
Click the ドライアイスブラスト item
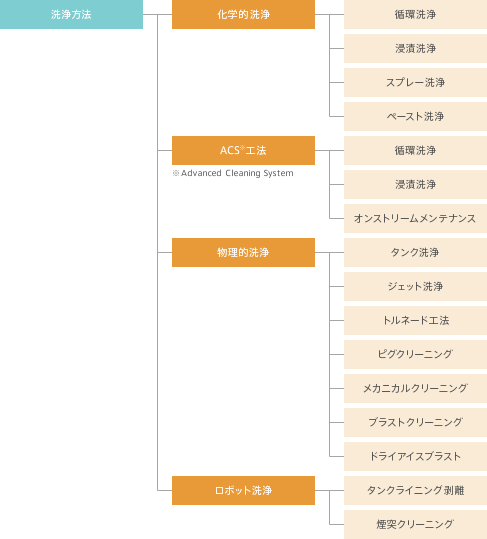(x=416, y=456)
